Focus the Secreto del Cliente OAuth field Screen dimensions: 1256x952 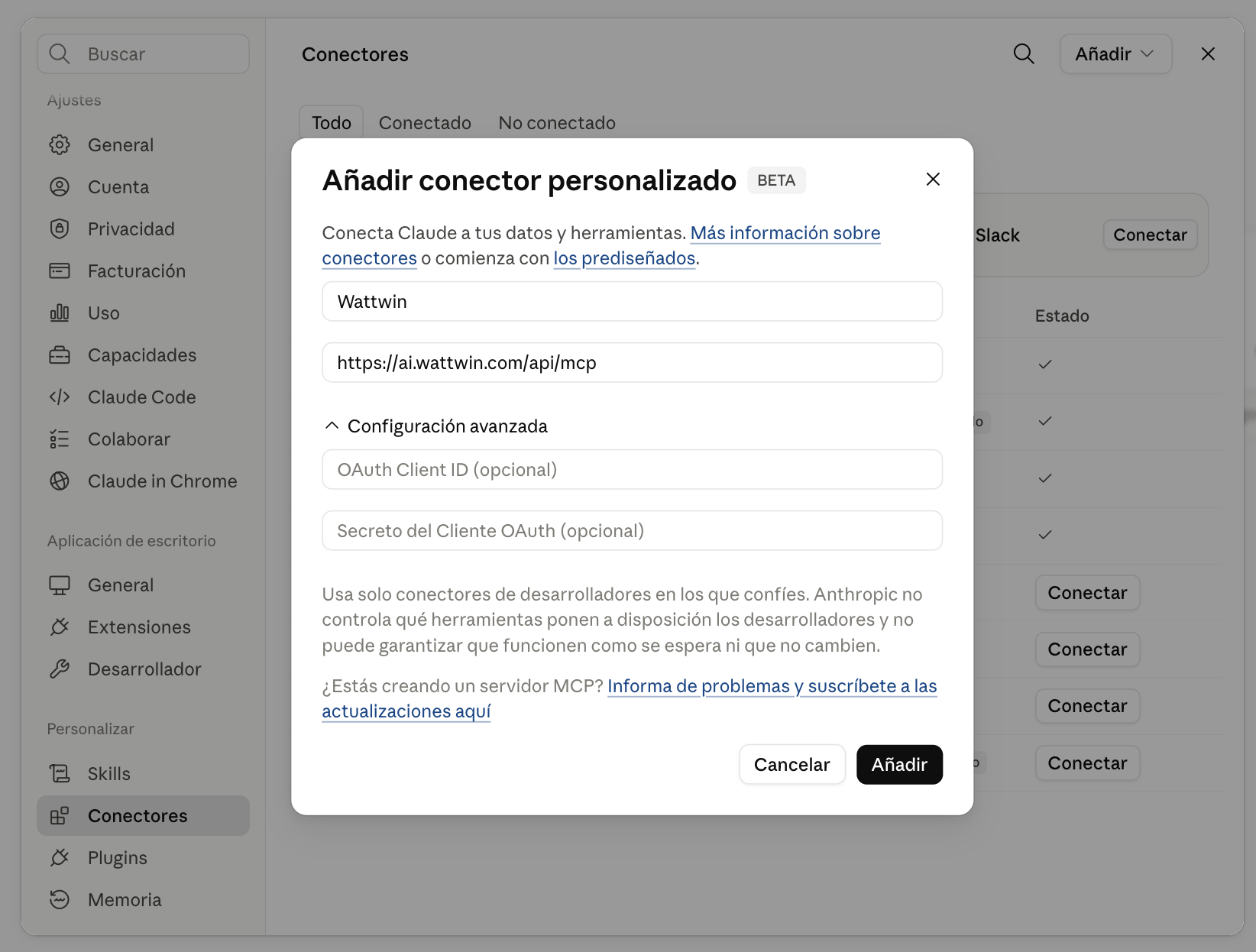coord(632,531)
